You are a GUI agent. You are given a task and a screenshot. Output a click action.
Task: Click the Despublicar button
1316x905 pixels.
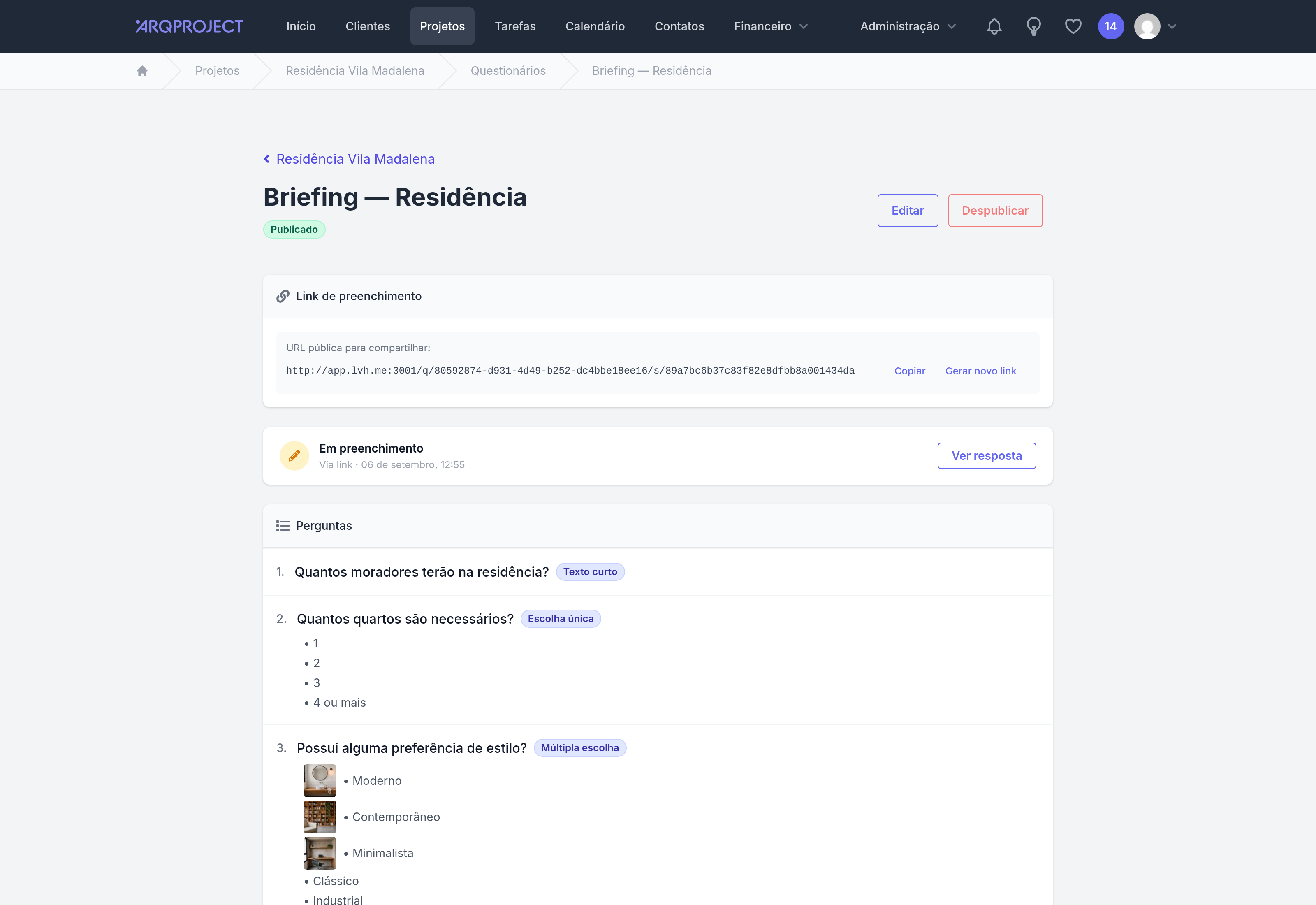(x=995, y=210)
